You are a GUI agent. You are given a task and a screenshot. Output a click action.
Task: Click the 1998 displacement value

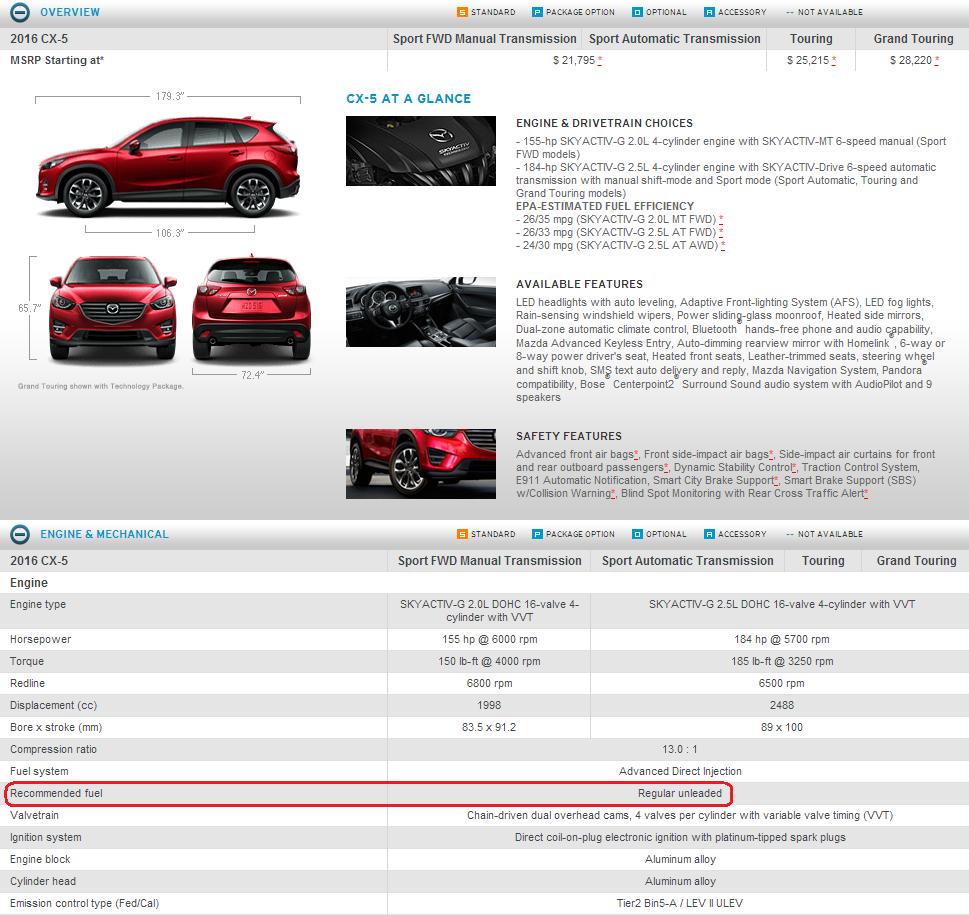(489, 705)
